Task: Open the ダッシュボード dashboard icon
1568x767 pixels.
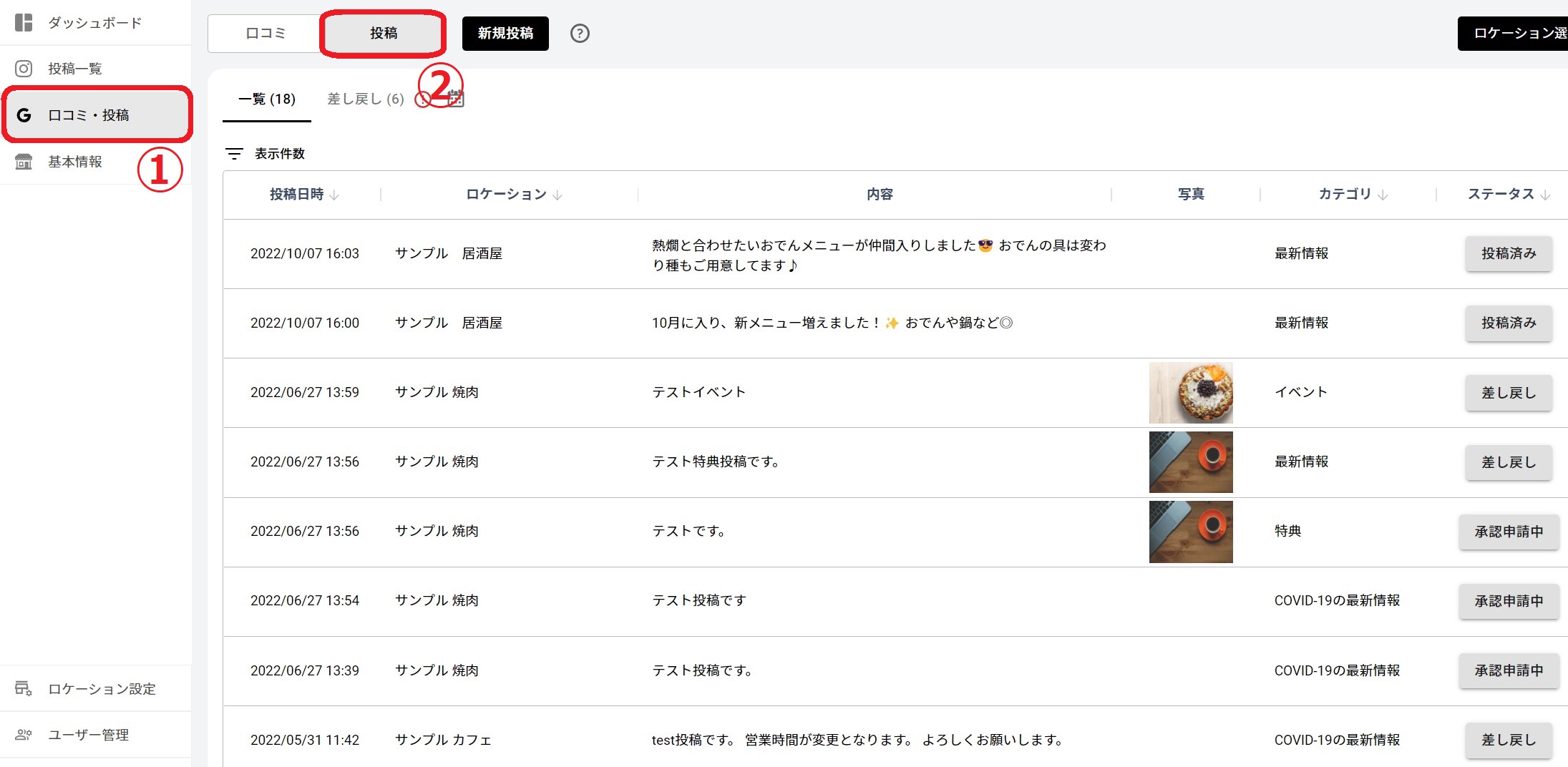Action: pyautogui.click(x=24, y=23)
